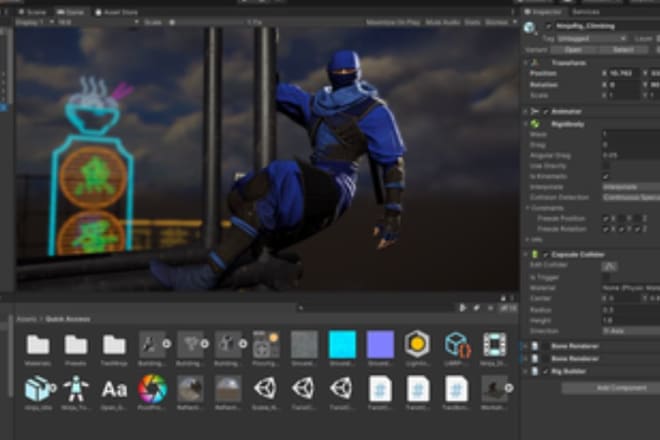Select the second reflection probe thumbnail
This screenshot has height=440, width=660.
pyautogui.click(x=228, y=388)
